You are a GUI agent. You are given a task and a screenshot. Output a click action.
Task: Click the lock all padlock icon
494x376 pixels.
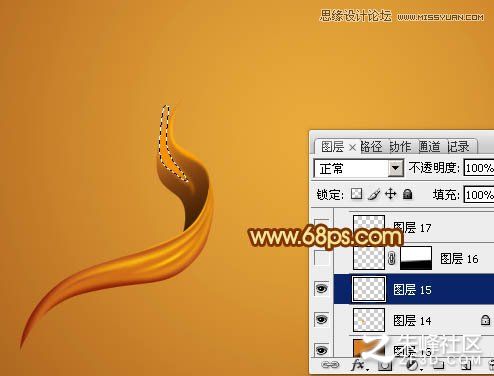click(x=407, y=194)
